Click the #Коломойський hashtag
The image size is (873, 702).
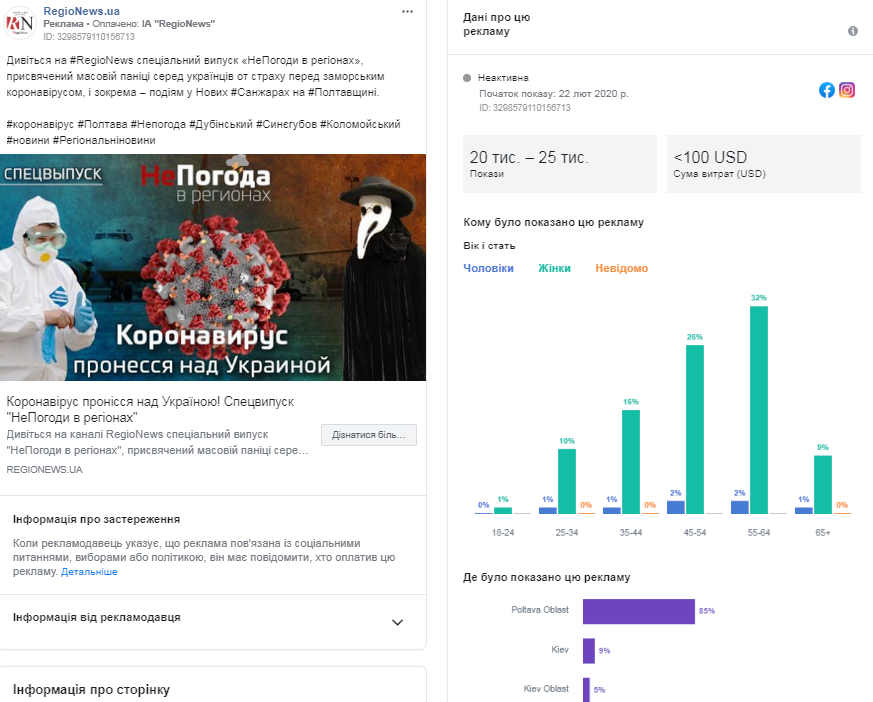pyautogui.click(x=360, y=124)
